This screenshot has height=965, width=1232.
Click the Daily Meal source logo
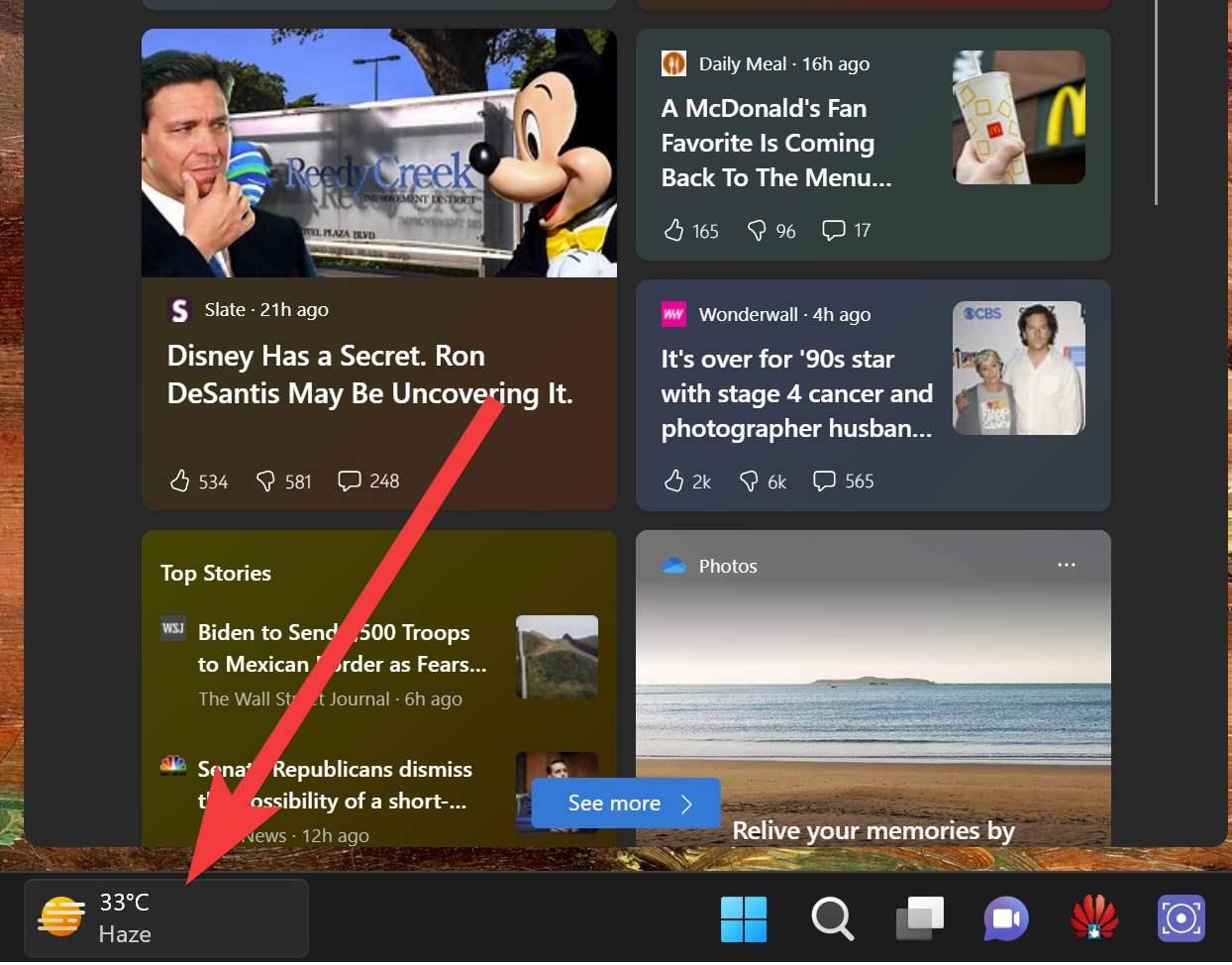coord(673,63)
